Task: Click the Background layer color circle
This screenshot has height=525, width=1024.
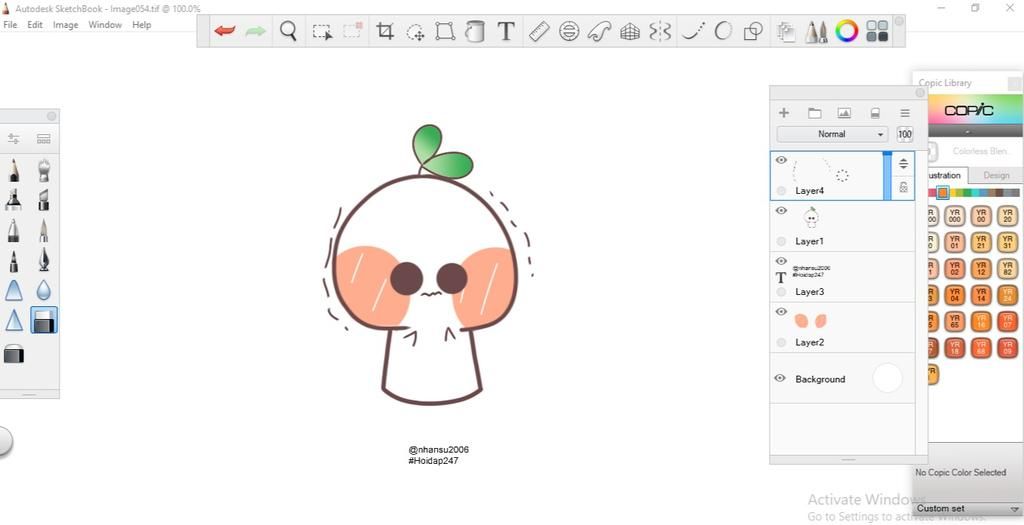Action: tap(887, 379)
